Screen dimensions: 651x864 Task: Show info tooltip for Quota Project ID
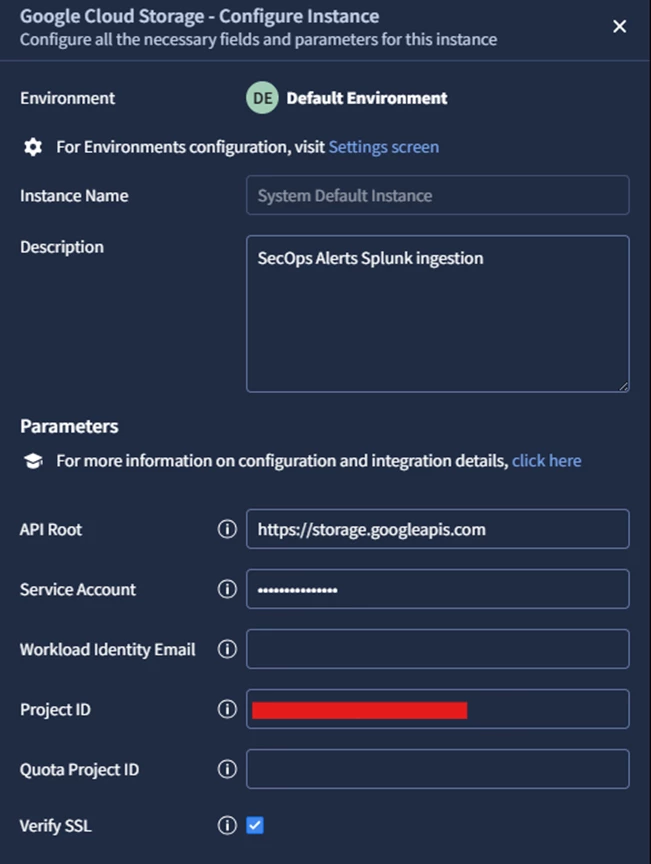pos(227,769)
